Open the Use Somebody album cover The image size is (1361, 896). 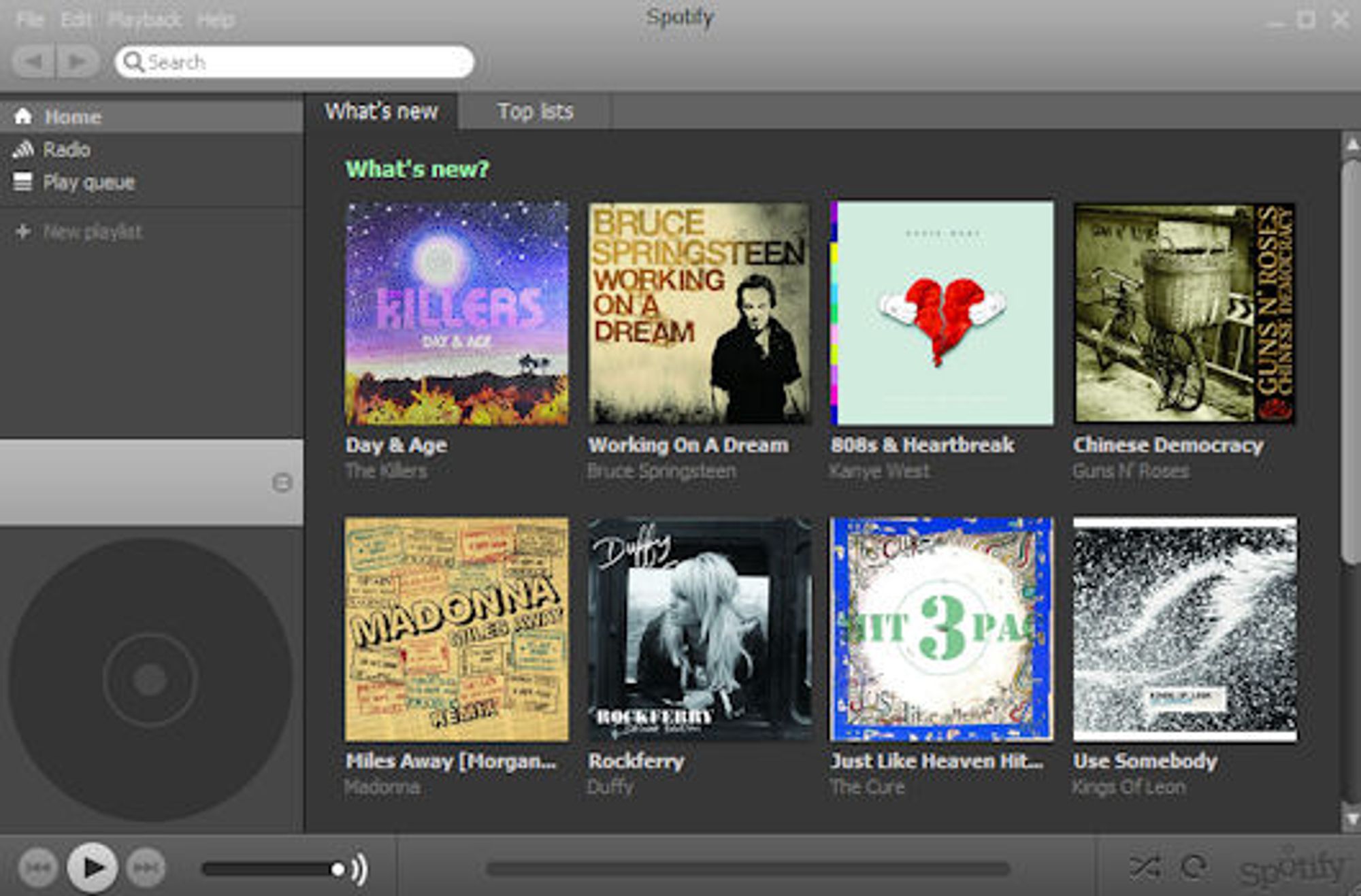click(x=1185, y=629)
